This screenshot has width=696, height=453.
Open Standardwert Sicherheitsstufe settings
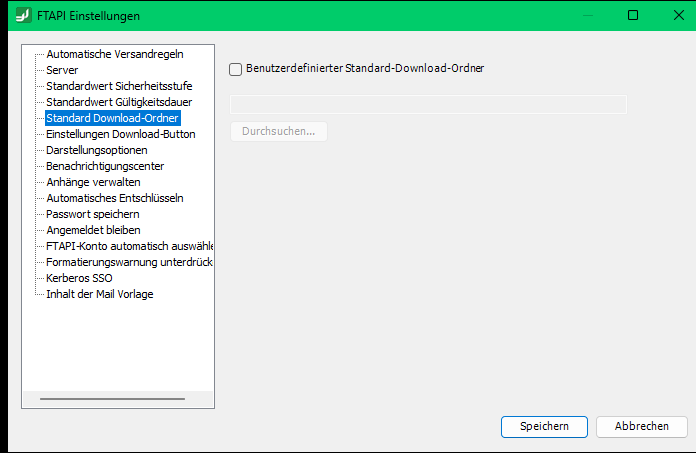119,86
